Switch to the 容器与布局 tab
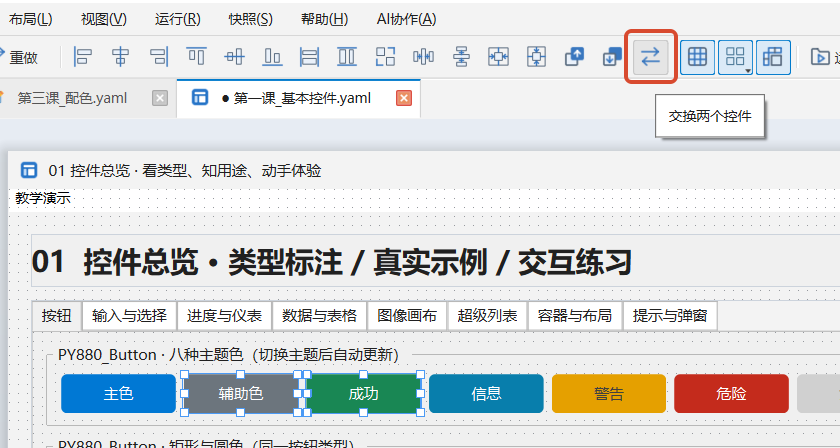The image size is (840, 448). pyautogui.click(x=575, y=316)
